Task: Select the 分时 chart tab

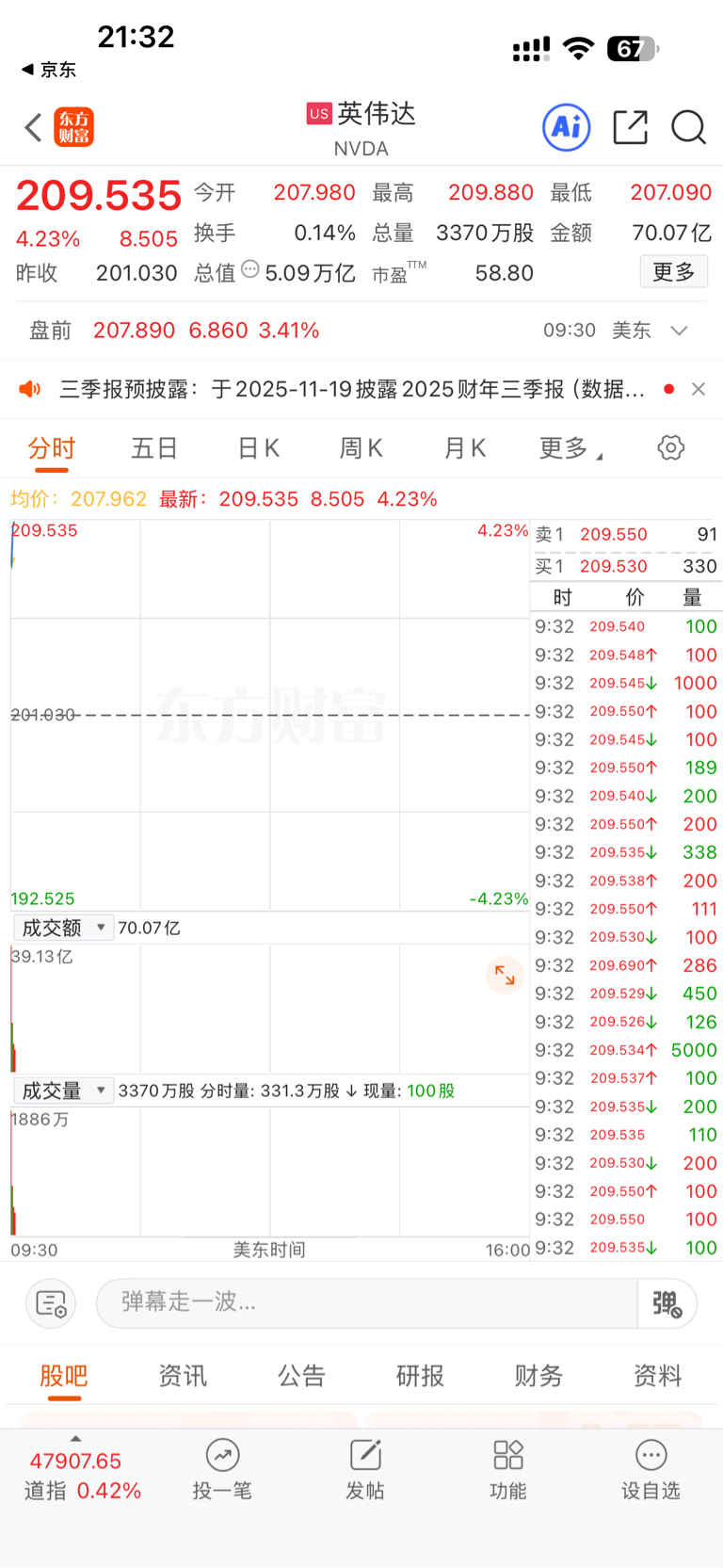Action: coord(51,448)
